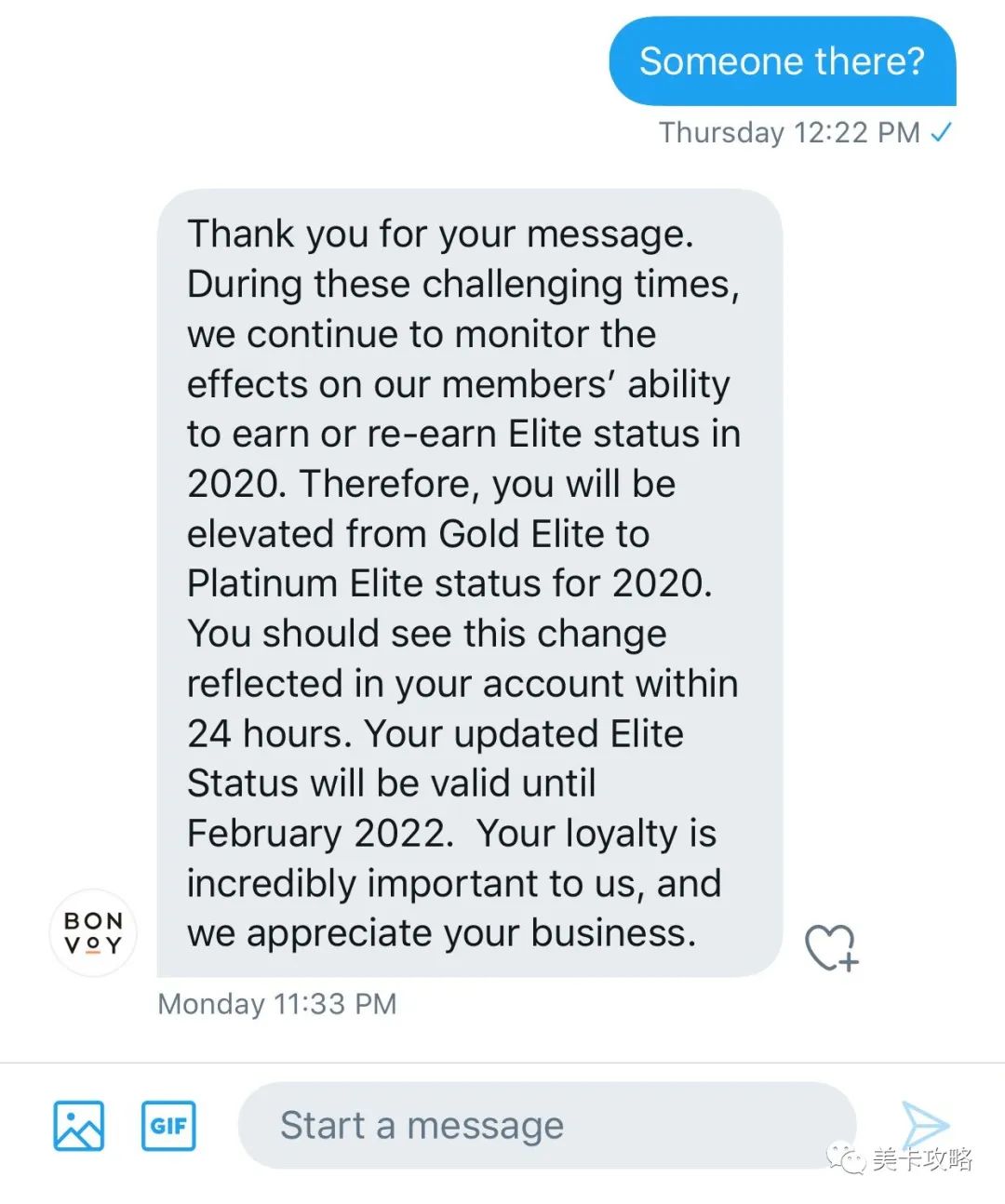The image size is (1005, 1204).
Task: Select the 'Someone there?' sent bubble
Action: [783, 61]
